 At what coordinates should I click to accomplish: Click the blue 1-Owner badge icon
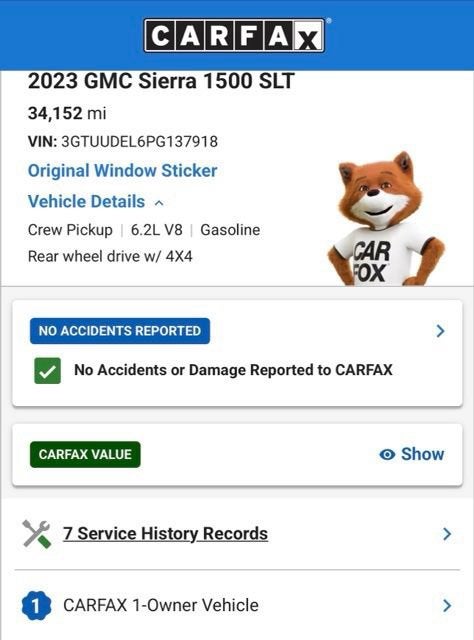tap(36, 605)
